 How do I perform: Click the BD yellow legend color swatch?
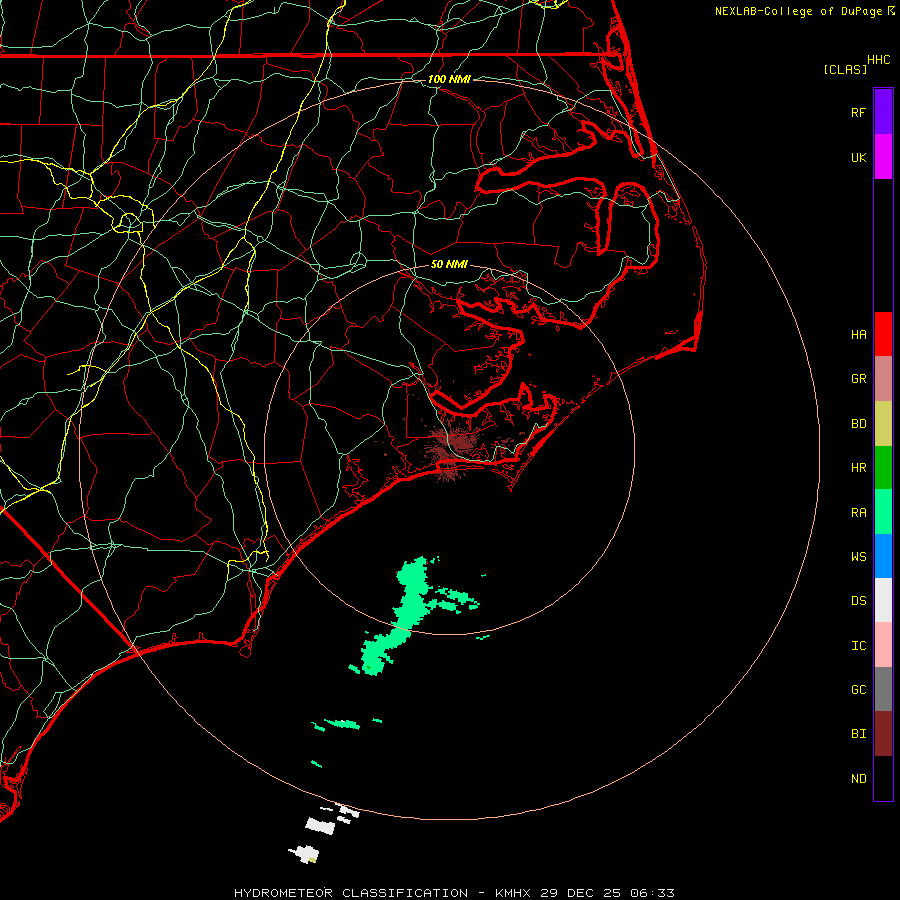(883, 423)
